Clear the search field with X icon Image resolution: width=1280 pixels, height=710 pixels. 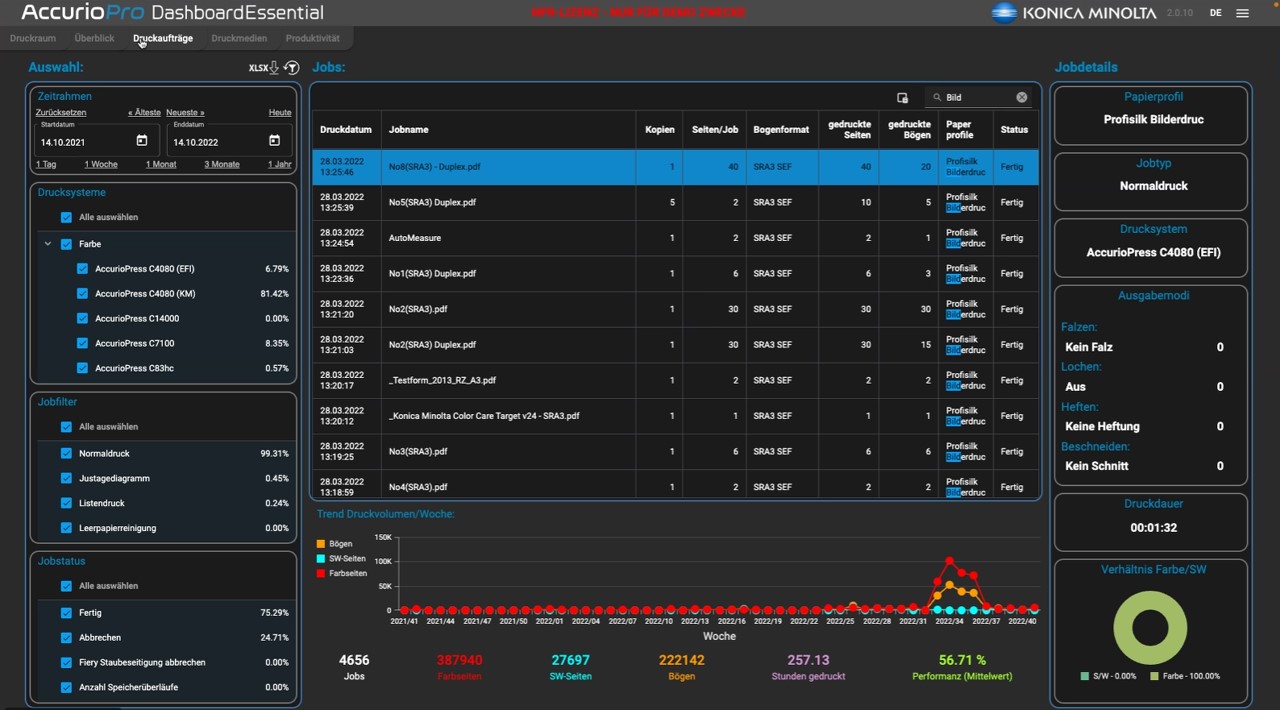click(x=1022, y=98)
